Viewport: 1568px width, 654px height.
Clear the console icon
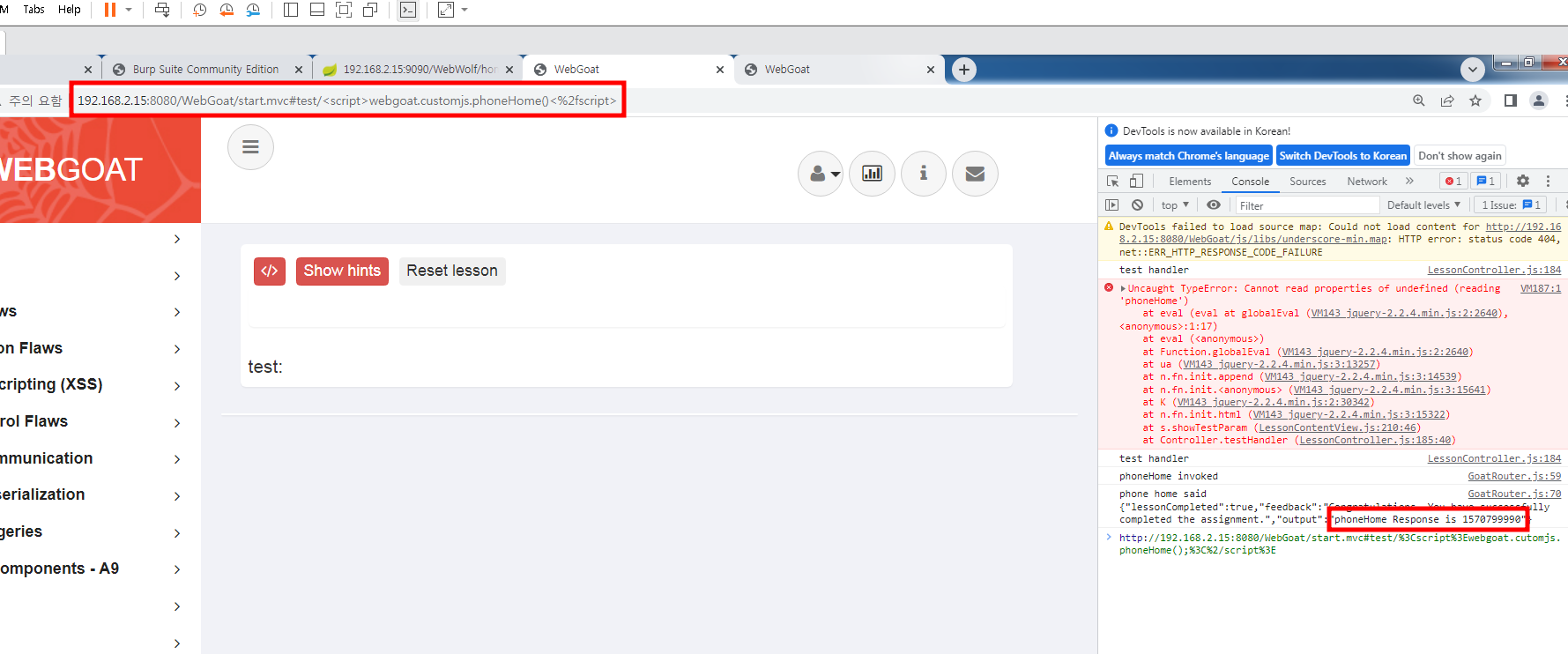tap(1138, 205)
